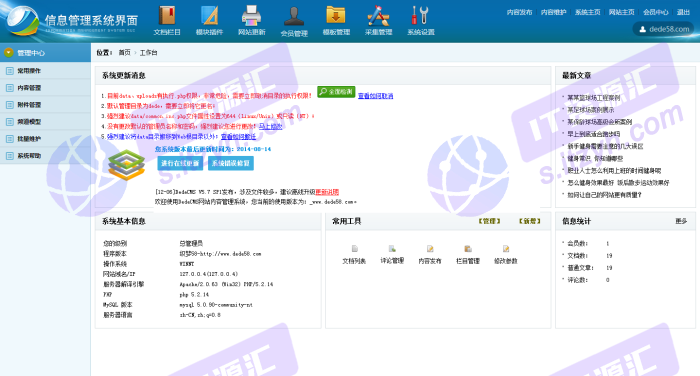Open article 健身常识, 你知道哪些
Viewport: 700px width, 376px height.
[595, 158]
